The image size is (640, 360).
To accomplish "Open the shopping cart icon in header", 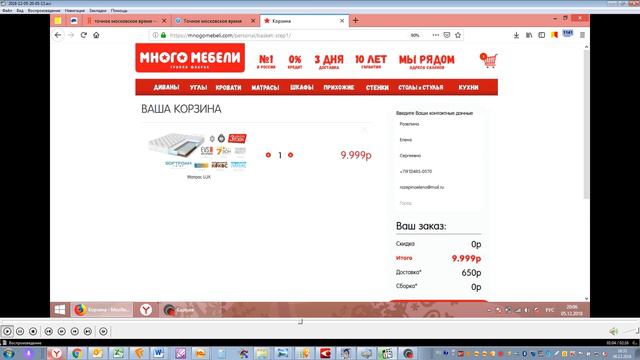I will [x=489, y=60].
